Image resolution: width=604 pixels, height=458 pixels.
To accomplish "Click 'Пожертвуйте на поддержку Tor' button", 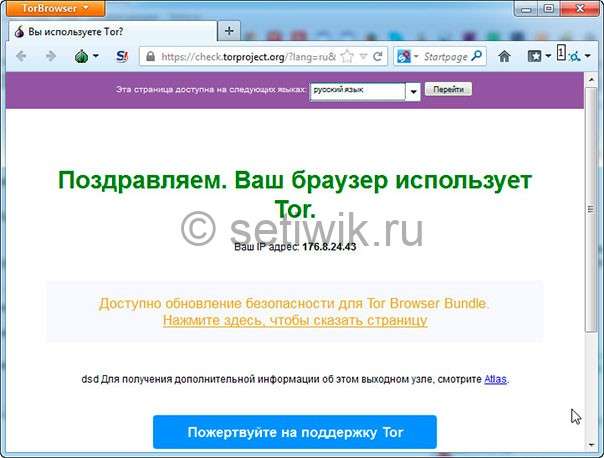I will click(295, 432).
